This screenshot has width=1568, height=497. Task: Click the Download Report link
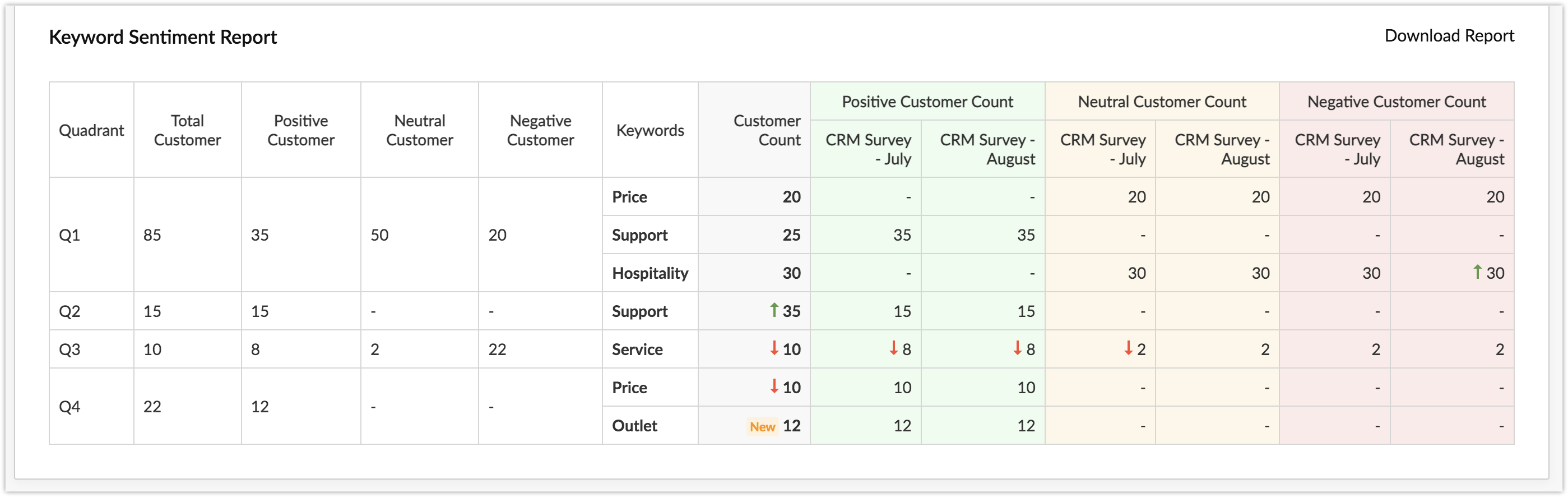pyautogui.click(x=1449, y=36)
